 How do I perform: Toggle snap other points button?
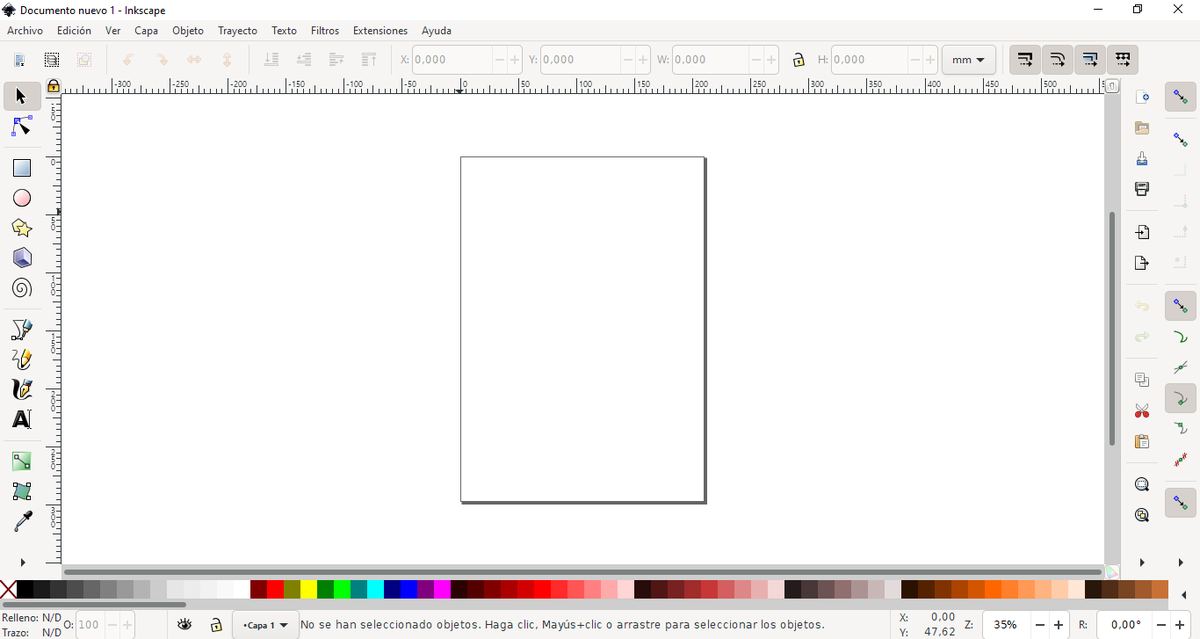coord(1181,502)
